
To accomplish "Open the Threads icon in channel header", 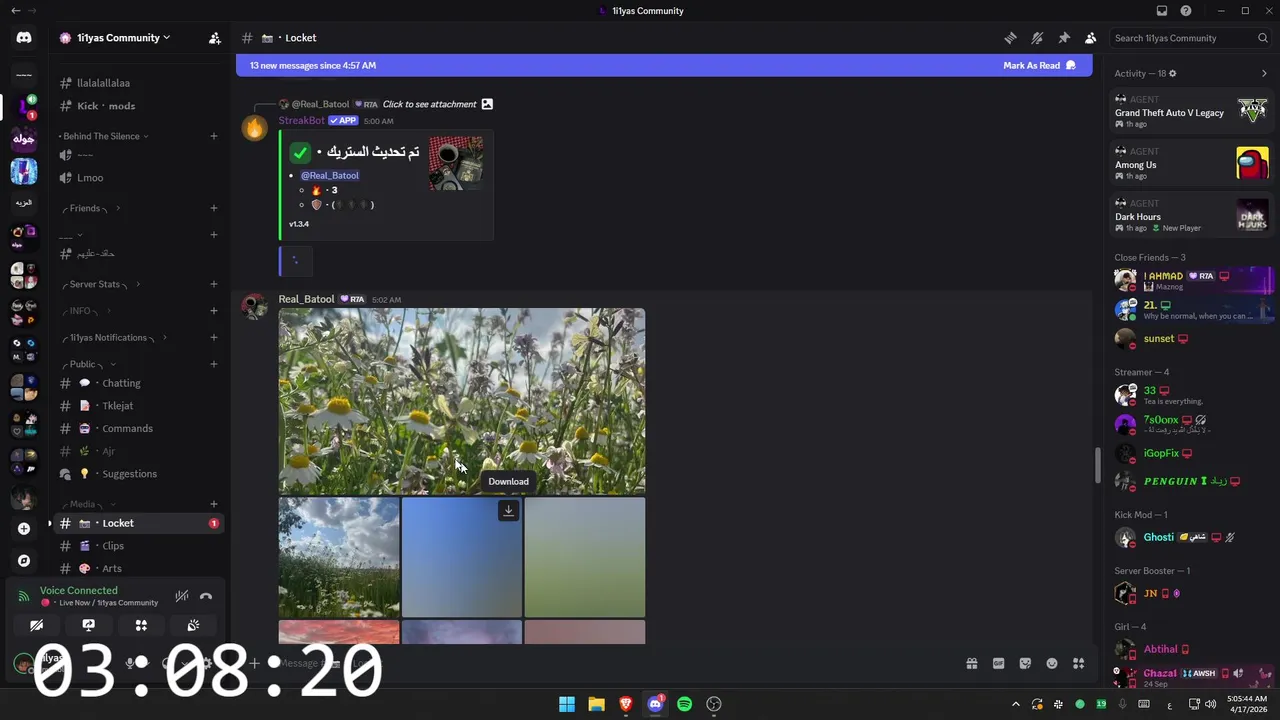I will (1010, 38).
